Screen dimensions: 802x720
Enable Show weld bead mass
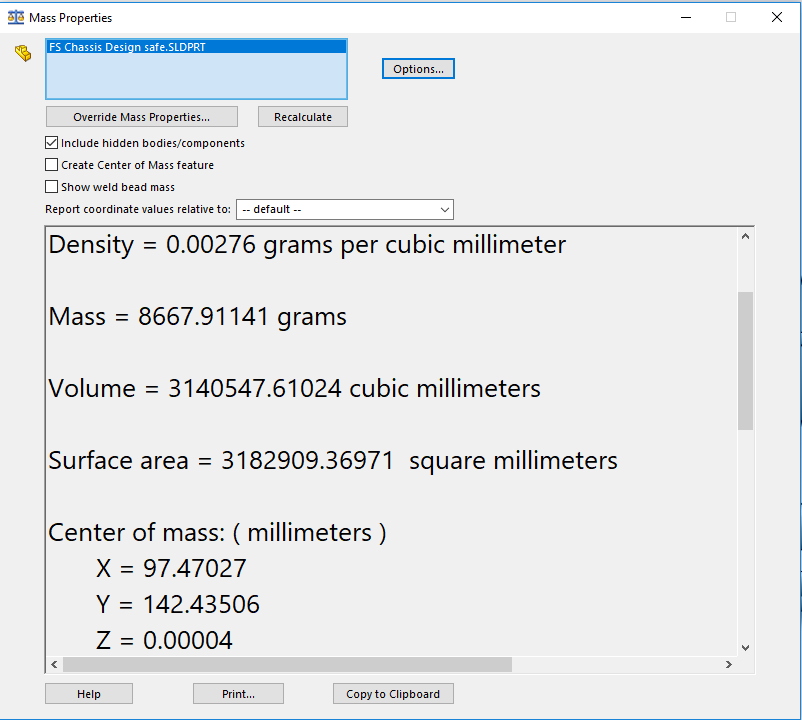tap(51, 187)
